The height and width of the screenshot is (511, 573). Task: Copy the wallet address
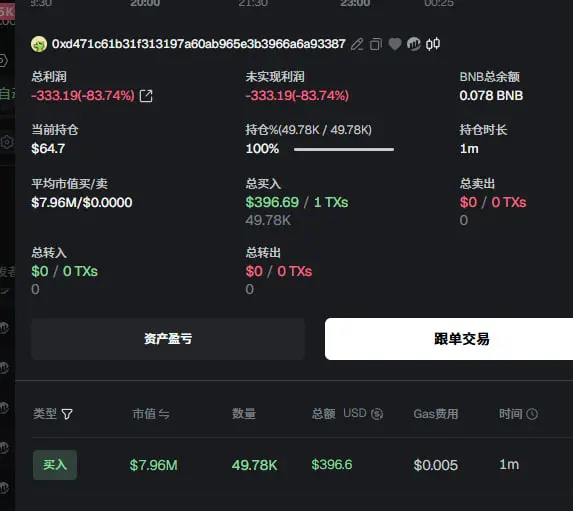(376, 44)
